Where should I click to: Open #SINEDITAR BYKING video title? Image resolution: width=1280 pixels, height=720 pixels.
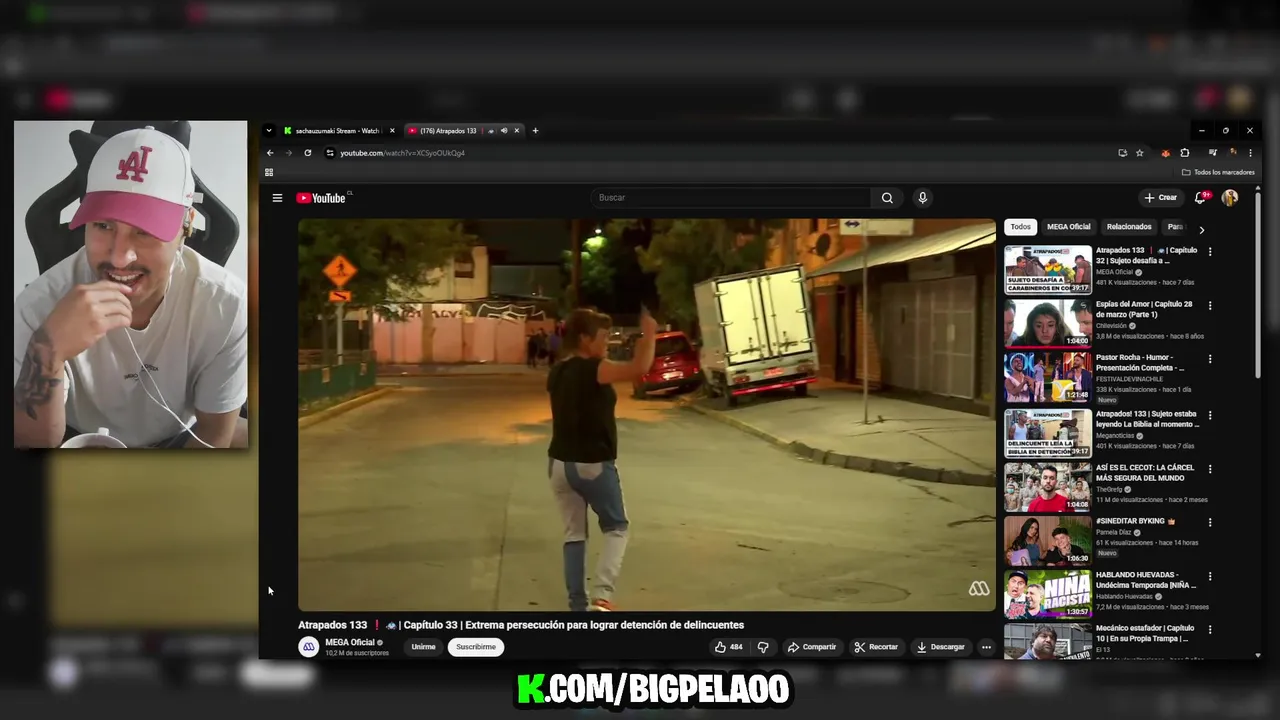[x=1135, y=521]
